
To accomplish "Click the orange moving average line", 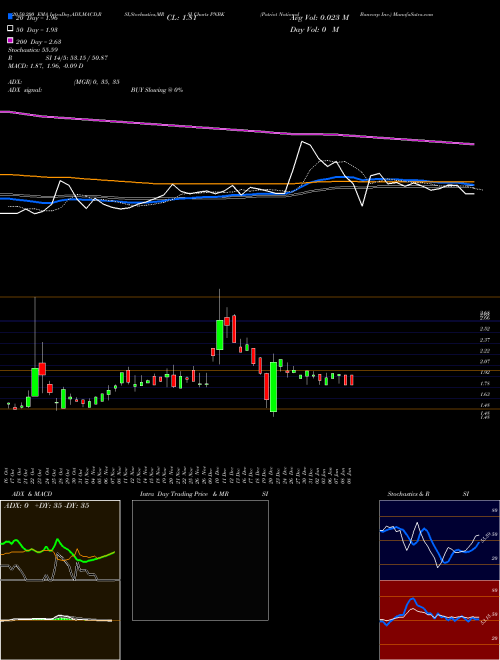I will (x=236, y=184).
